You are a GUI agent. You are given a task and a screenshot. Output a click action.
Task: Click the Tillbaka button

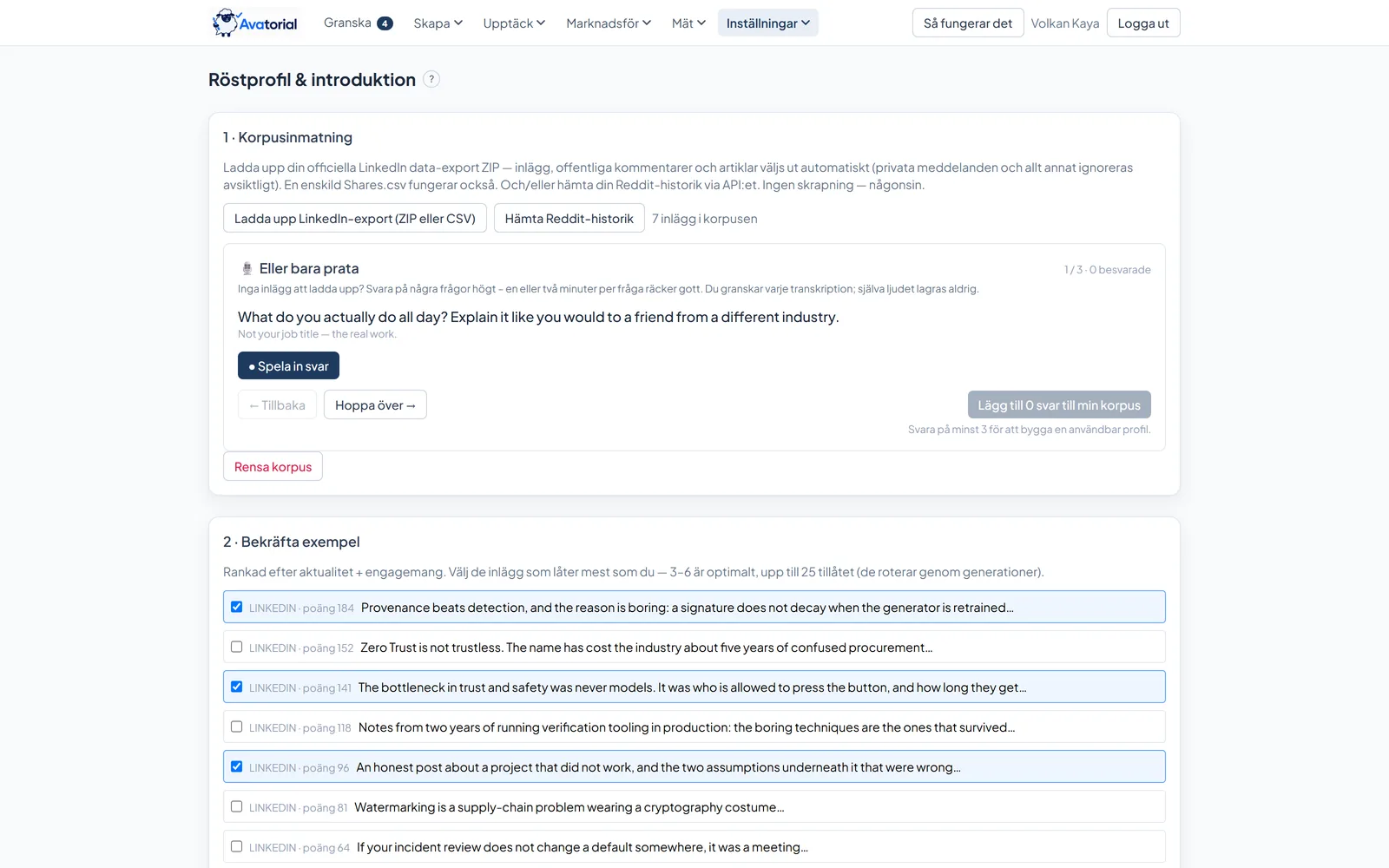(x=277, y=405)
